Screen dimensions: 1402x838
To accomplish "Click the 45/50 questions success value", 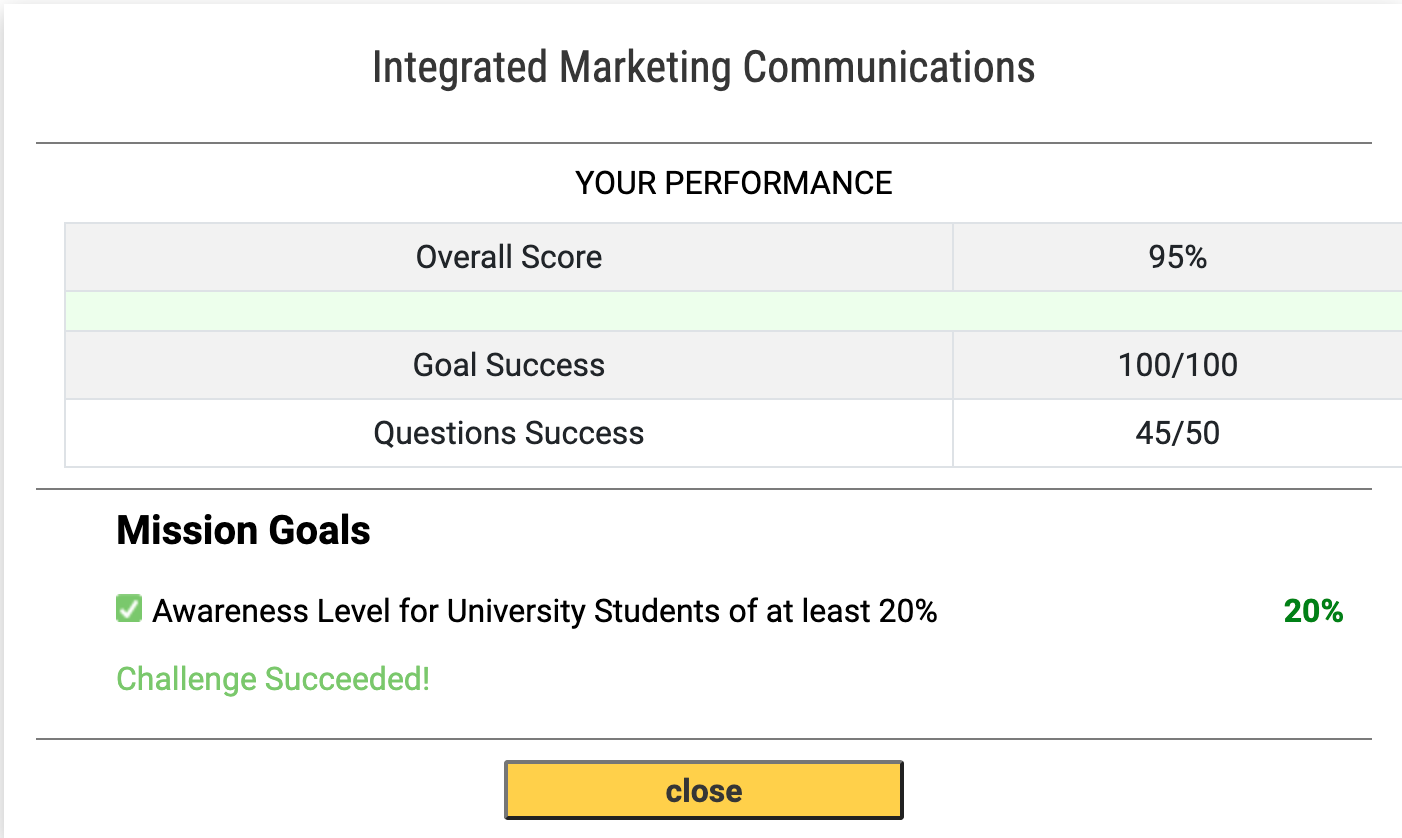I will pyautogui.click(x=1178, y=433).
